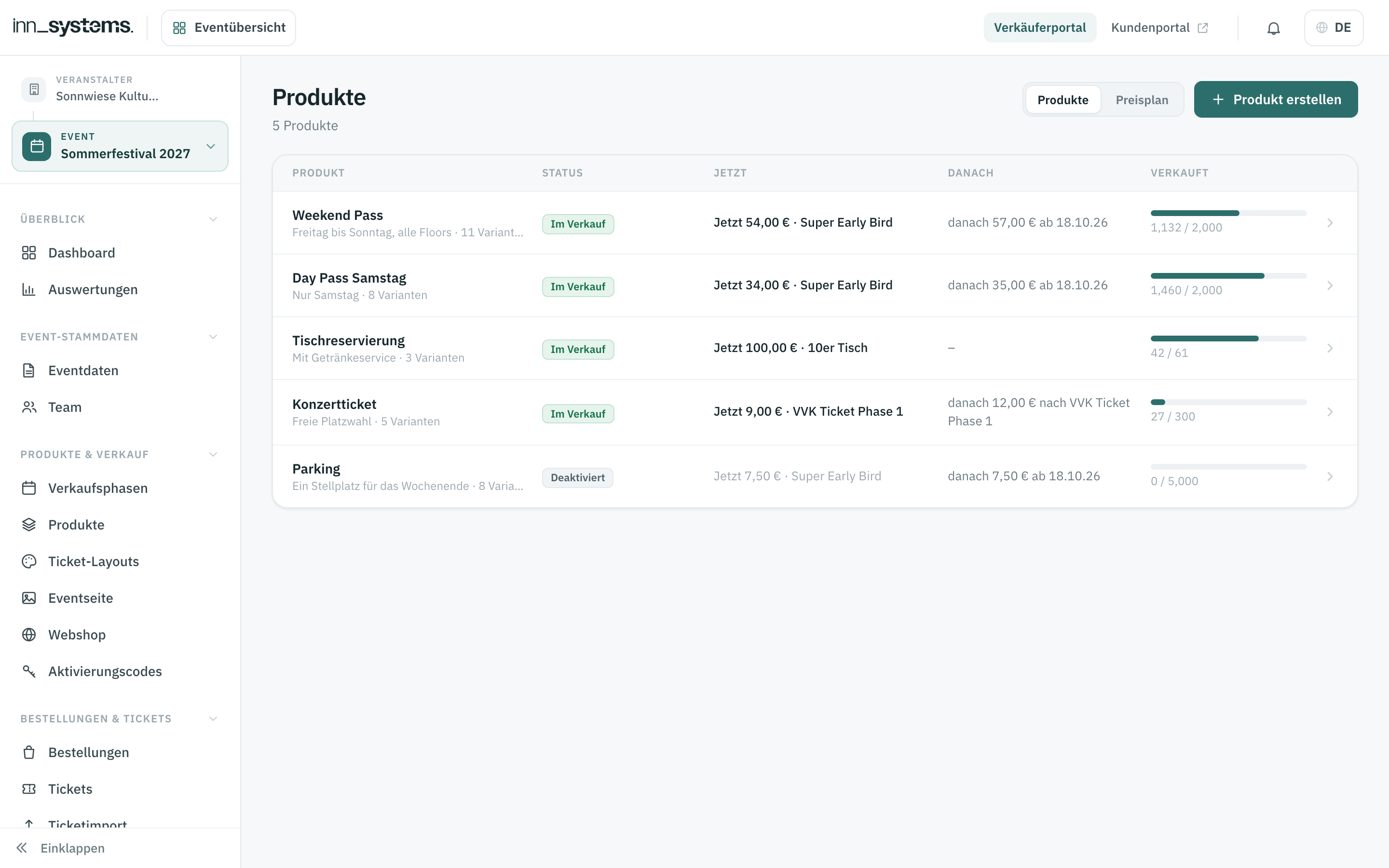Viewport: 1389px width, 868px height.
Task: Click the Produkte layers icon
Action: 29,525
